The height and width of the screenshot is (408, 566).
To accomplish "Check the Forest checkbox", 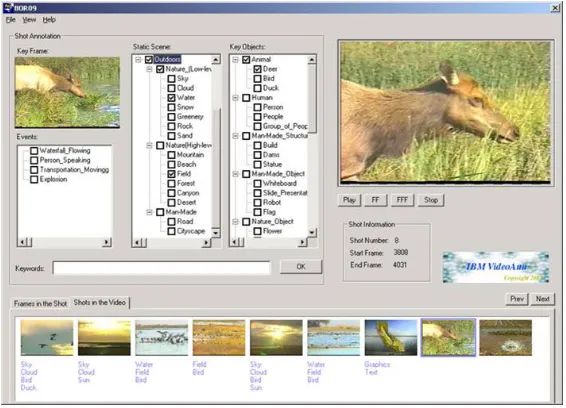I will (x=171, y=183).
